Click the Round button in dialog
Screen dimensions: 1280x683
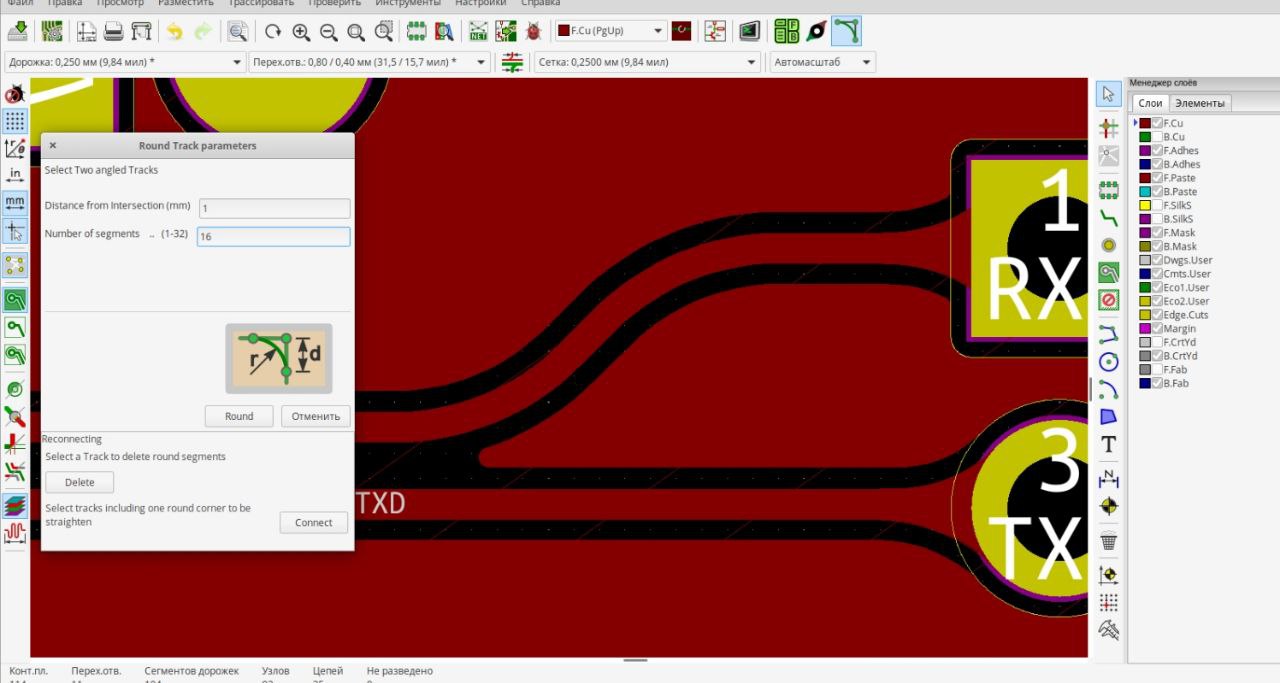click(239, 416)
